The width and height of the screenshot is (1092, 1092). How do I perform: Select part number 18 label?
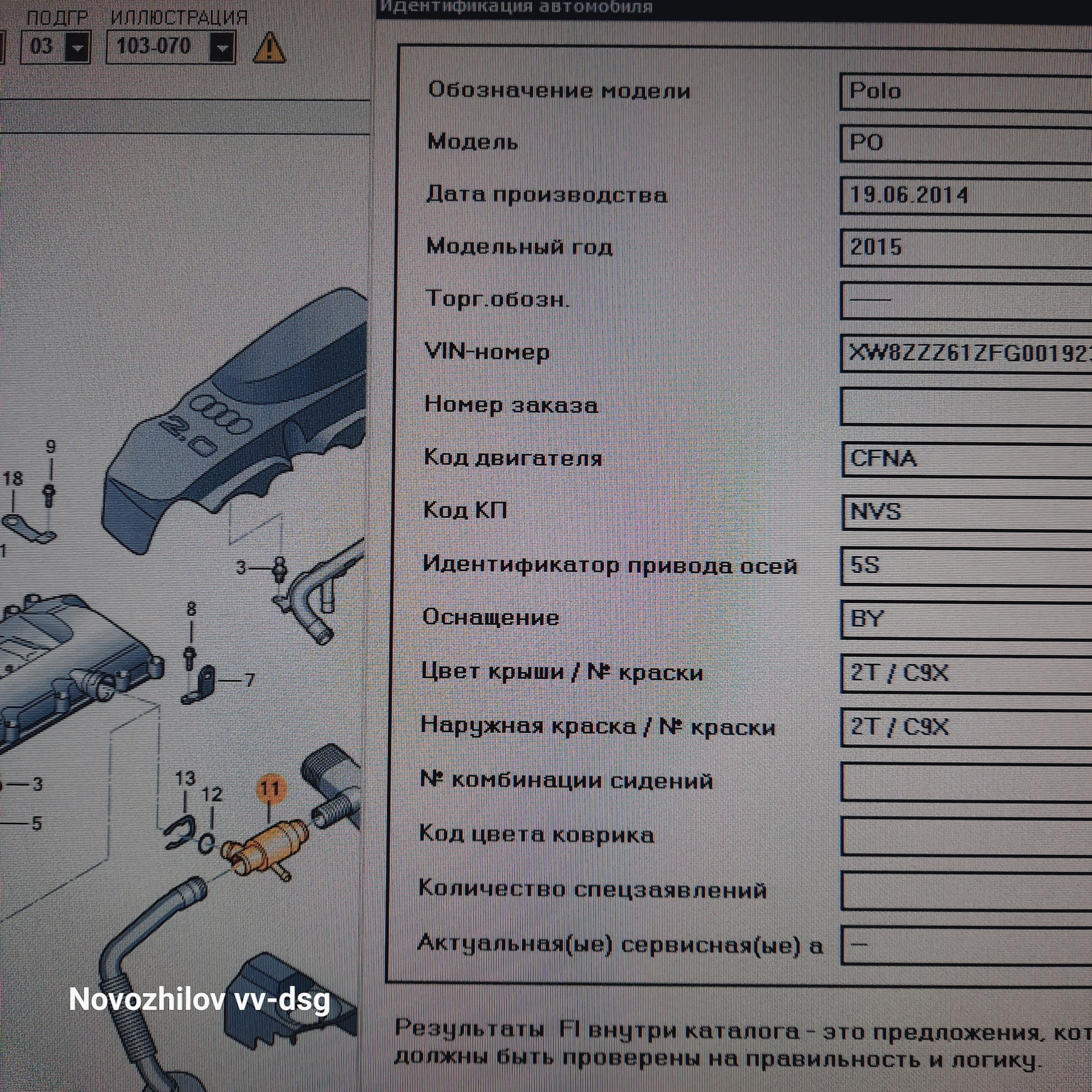pyautogui.click(x=13, y=478)
